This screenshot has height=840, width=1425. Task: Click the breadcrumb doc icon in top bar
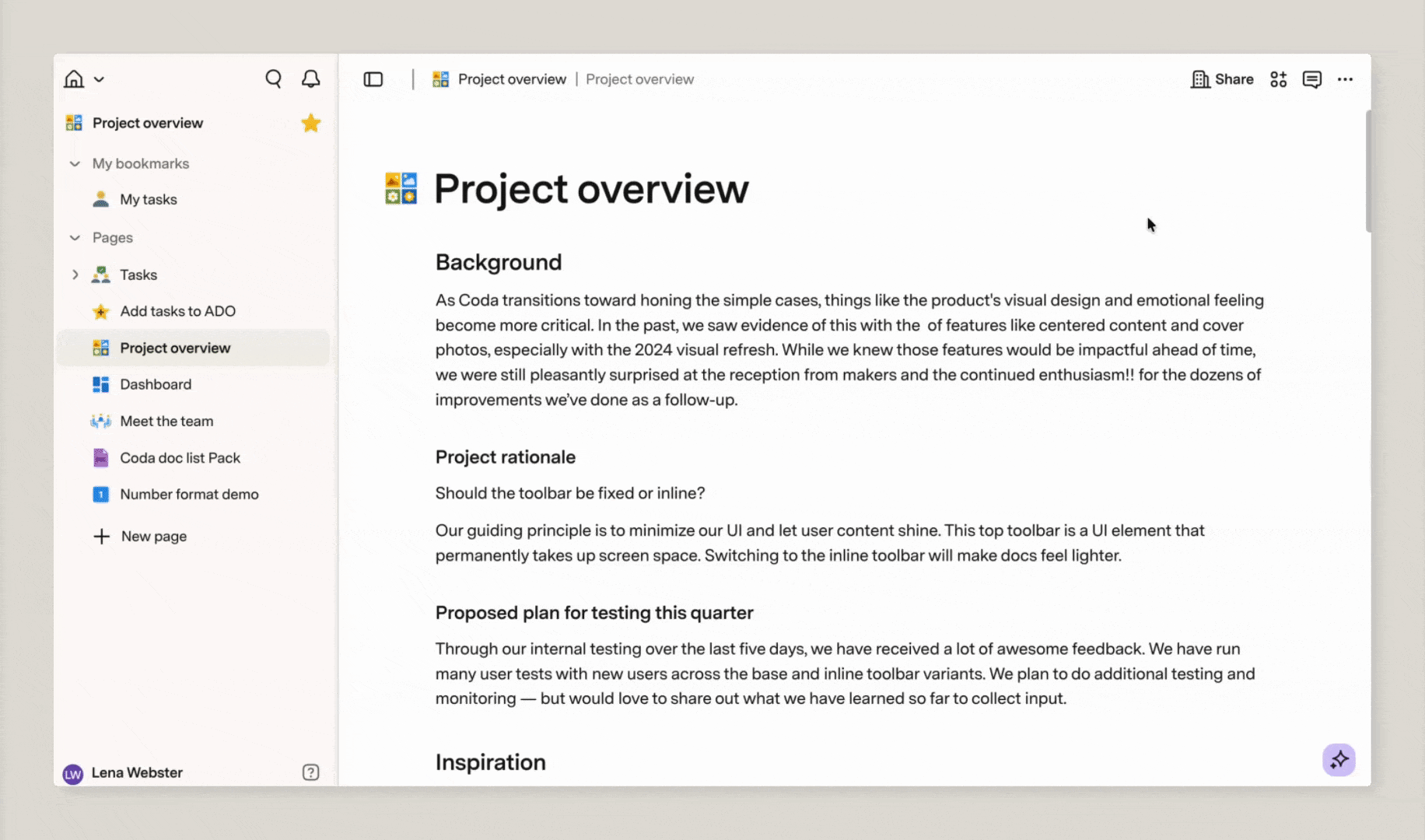coord(440,79)
